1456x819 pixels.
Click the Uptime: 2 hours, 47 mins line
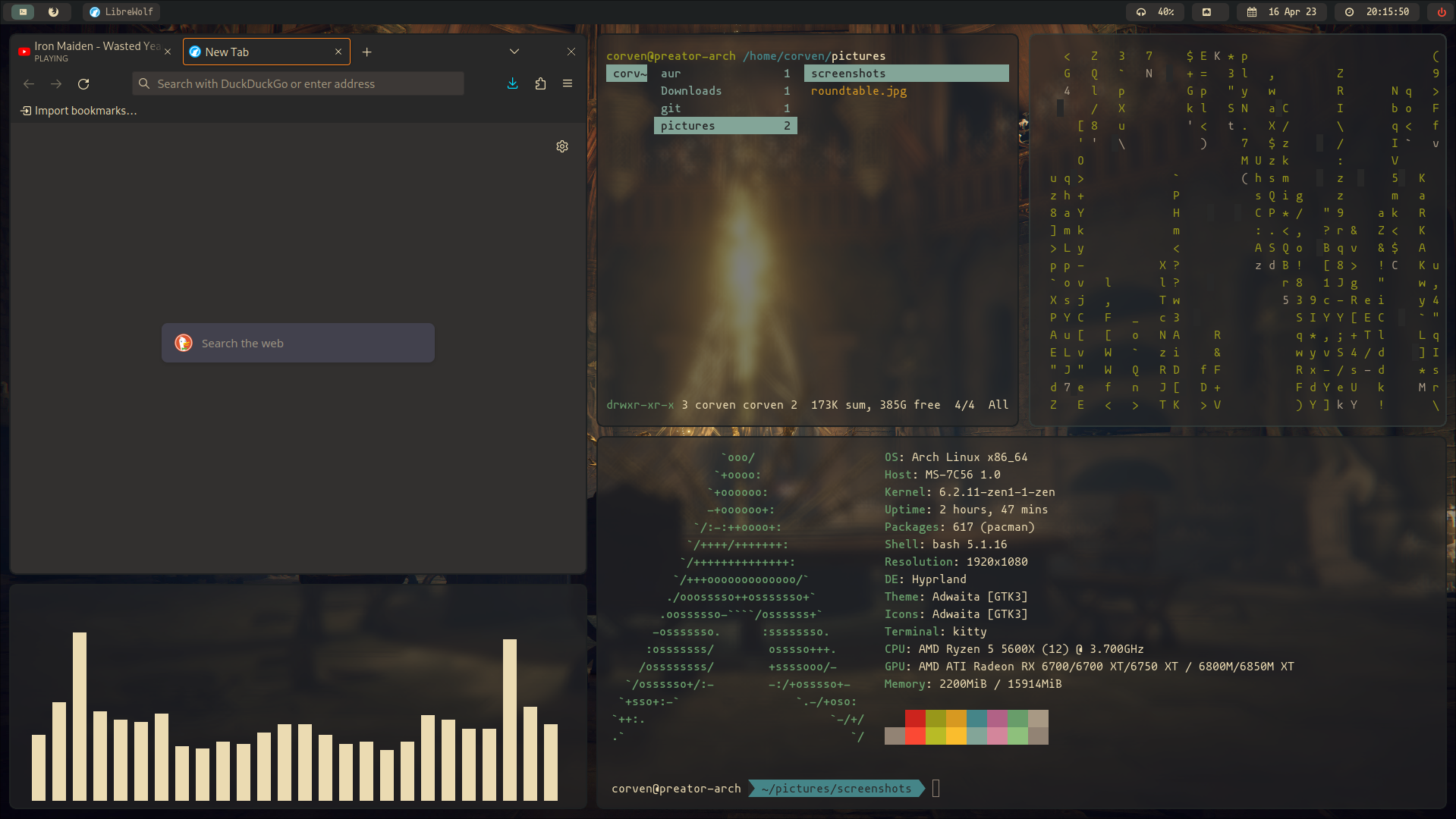point(966,510)
